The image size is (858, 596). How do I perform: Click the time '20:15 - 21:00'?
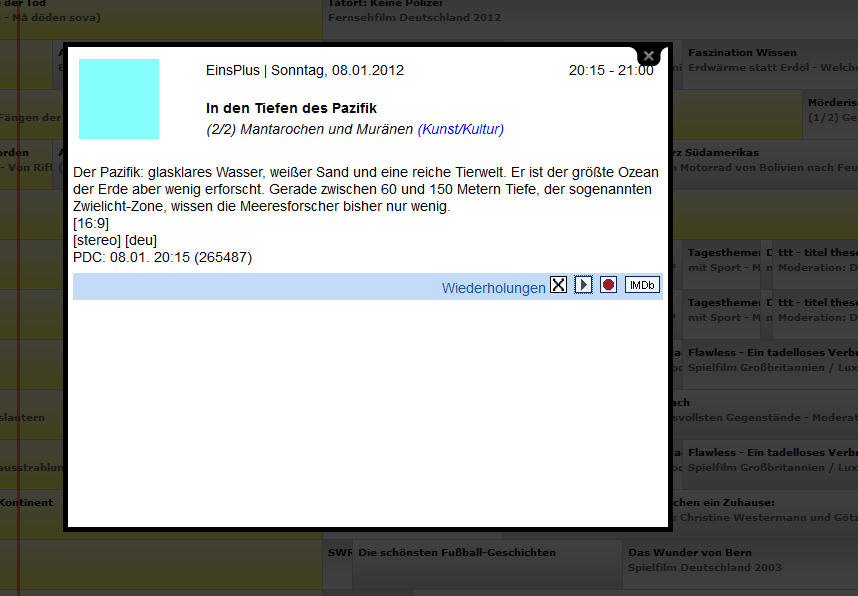pos(611,71)
